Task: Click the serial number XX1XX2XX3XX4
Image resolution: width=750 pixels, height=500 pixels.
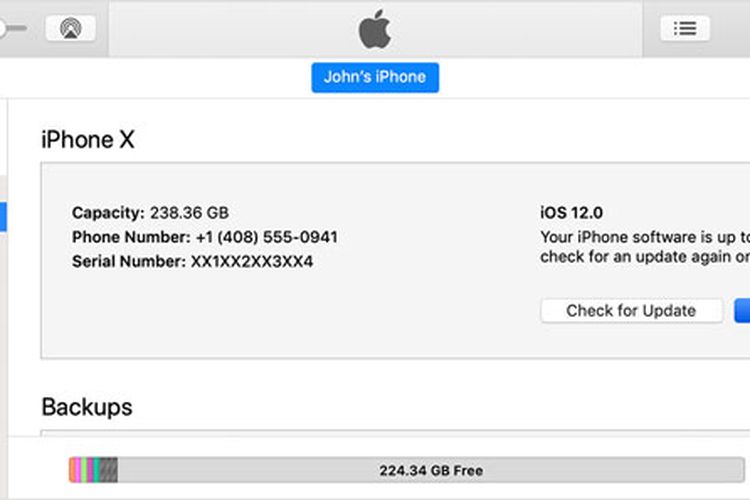Action: click(251, 262)
